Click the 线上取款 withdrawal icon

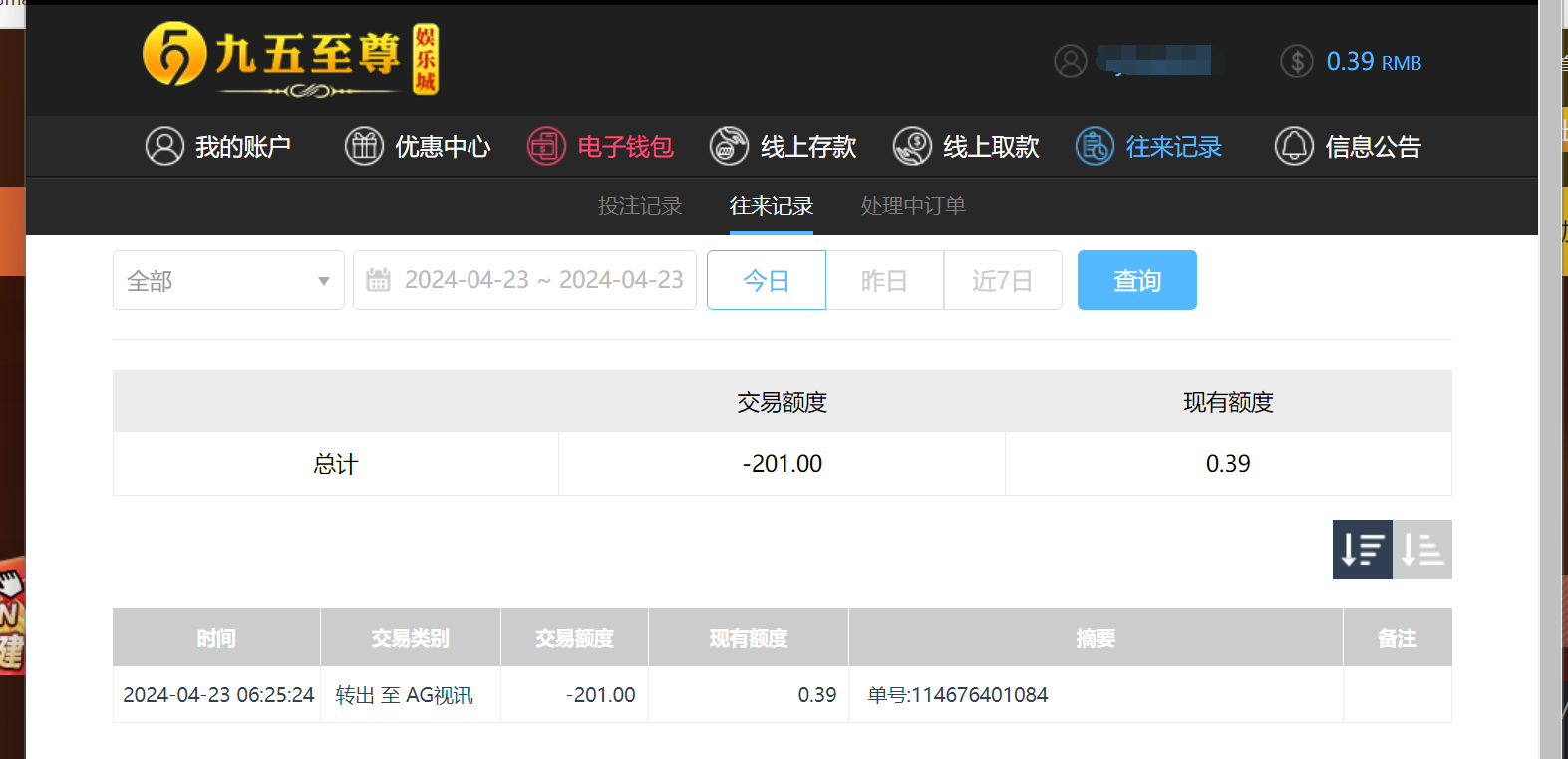pyautogui.click(x=912, y=146)
